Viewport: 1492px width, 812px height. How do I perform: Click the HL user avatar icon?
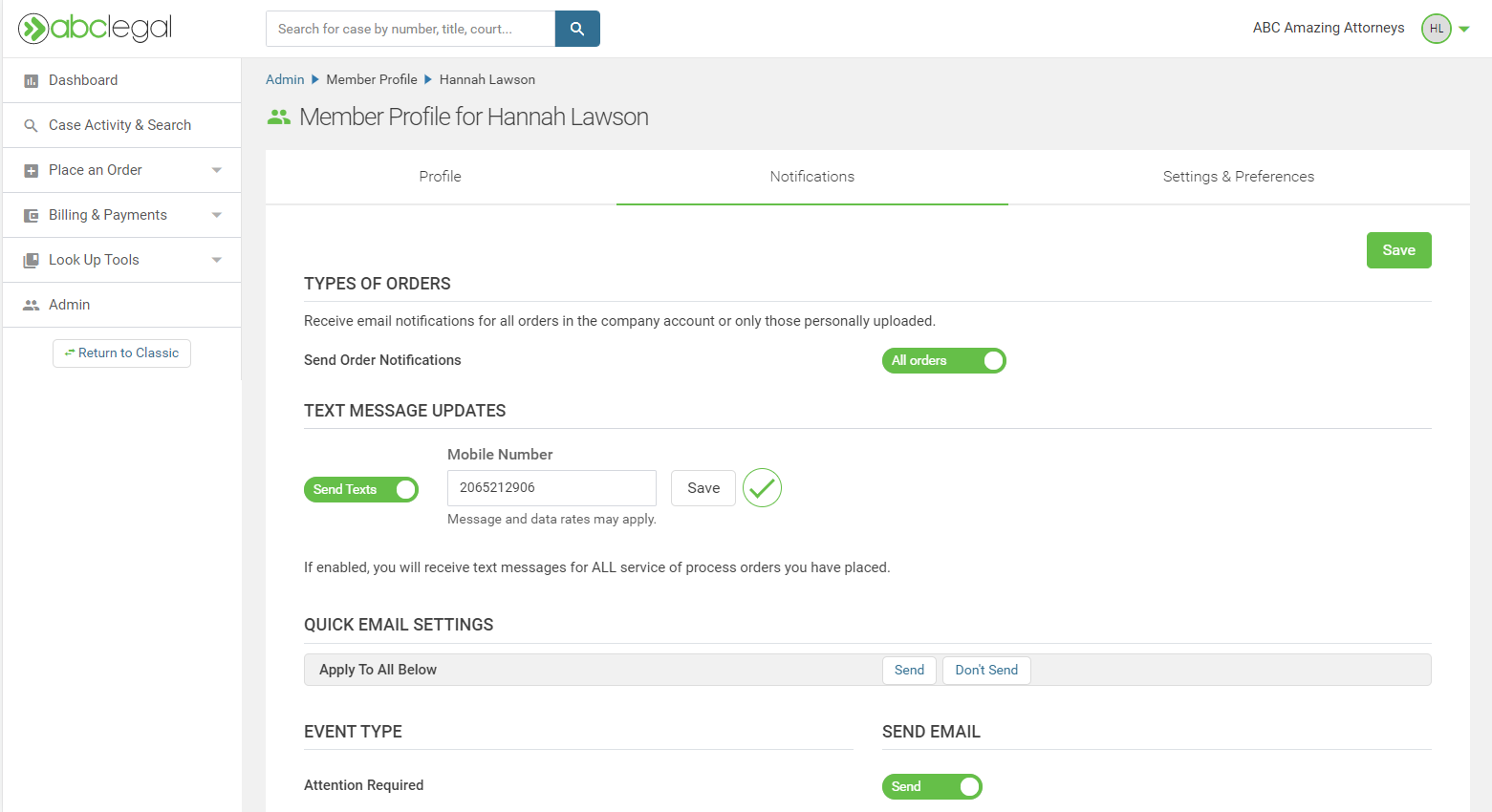click(x=1436, y=29)
